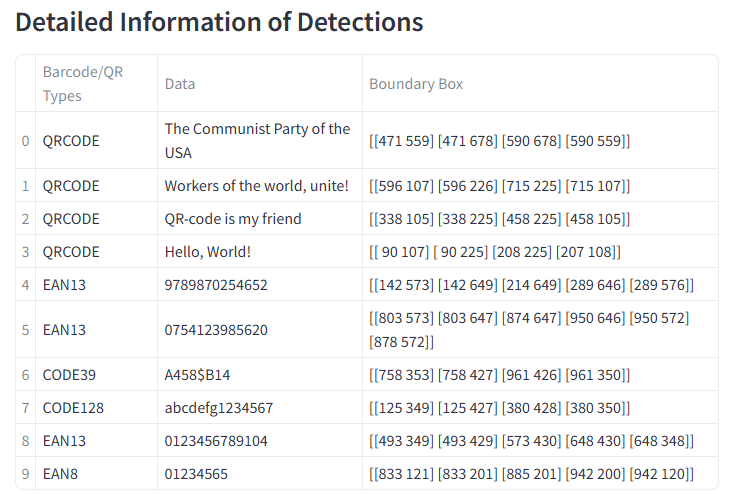Click the 'Barcode/QR Types' column header
730x494 pixels.
(x=82, y=84)
